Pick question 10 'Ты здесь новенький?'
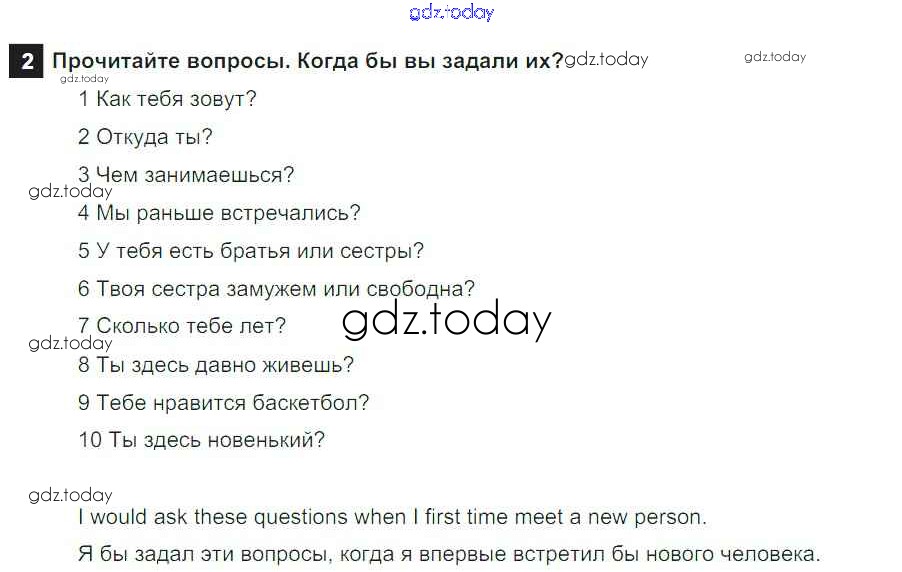902x572 pixels. click(202, 440)
